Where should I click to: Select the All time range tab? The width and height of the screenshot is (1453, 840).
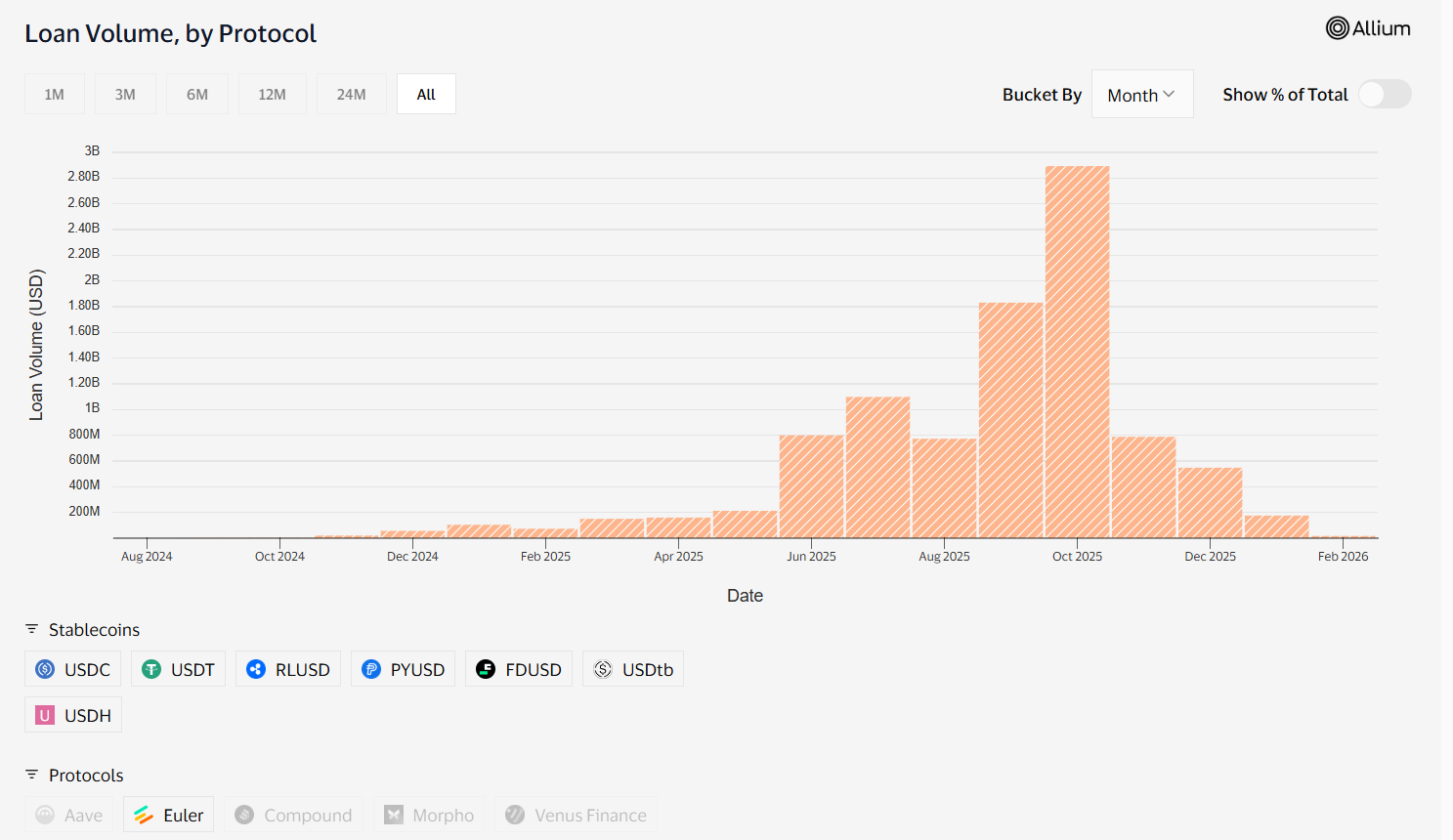click(x=426, y=94)
